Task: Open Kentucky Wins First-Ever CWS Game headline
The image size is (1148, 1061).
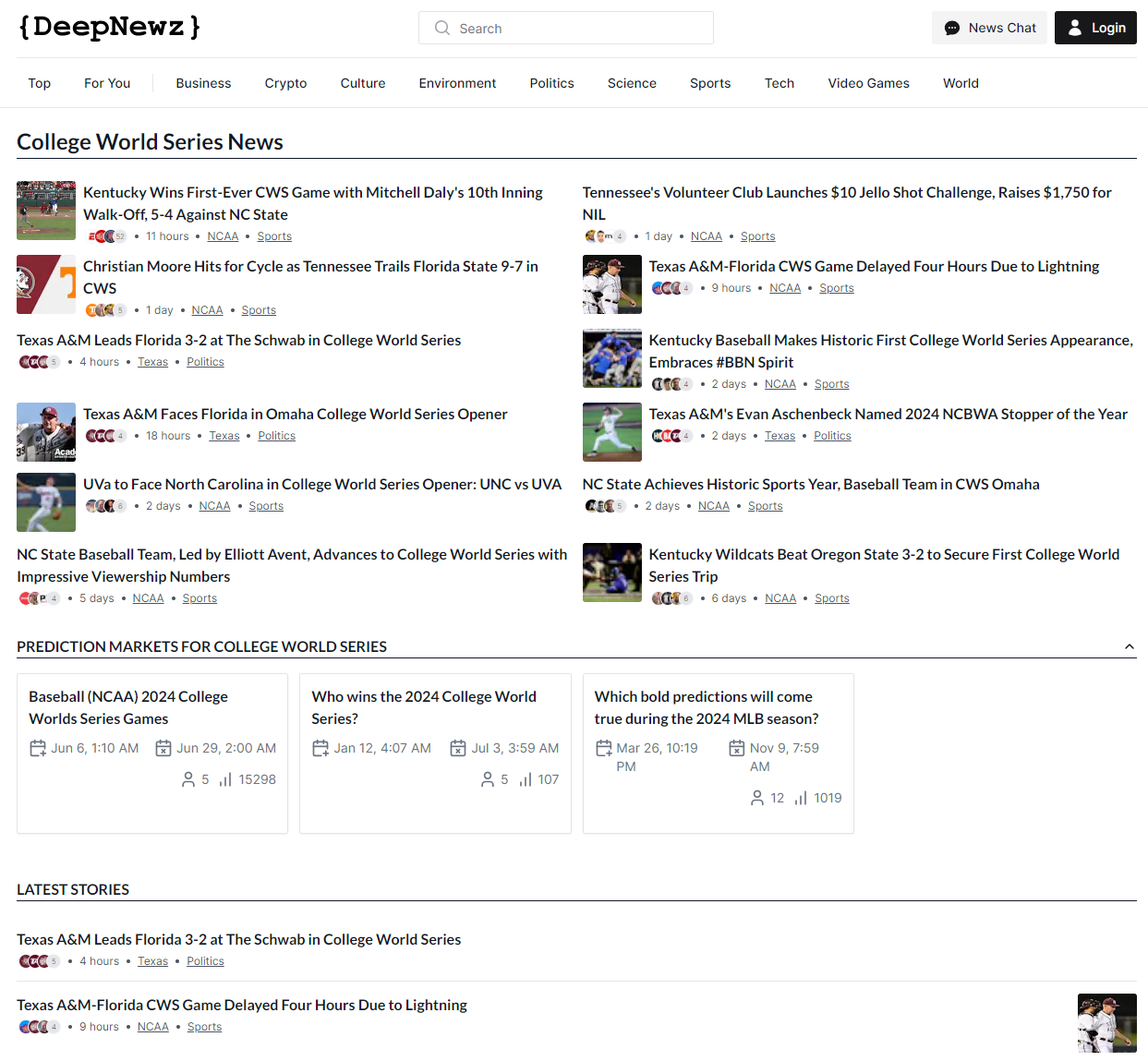Action: [x=313, y=203]
